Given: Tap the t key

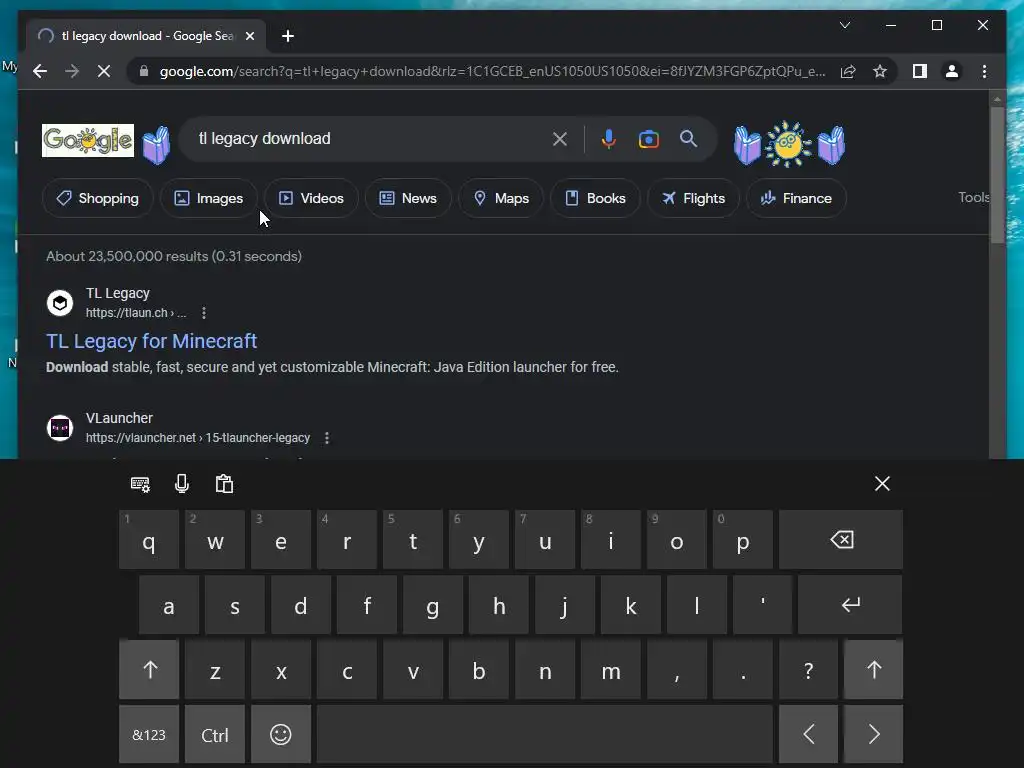Looking at the screenshot, I should [413, 539].
